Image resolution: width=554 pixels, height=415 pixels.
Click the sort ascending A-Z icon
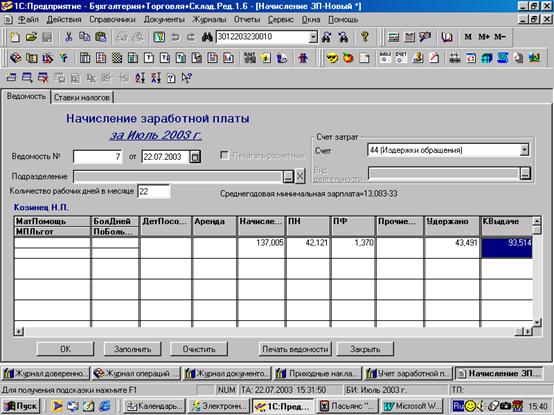click(x=140, y=77)
